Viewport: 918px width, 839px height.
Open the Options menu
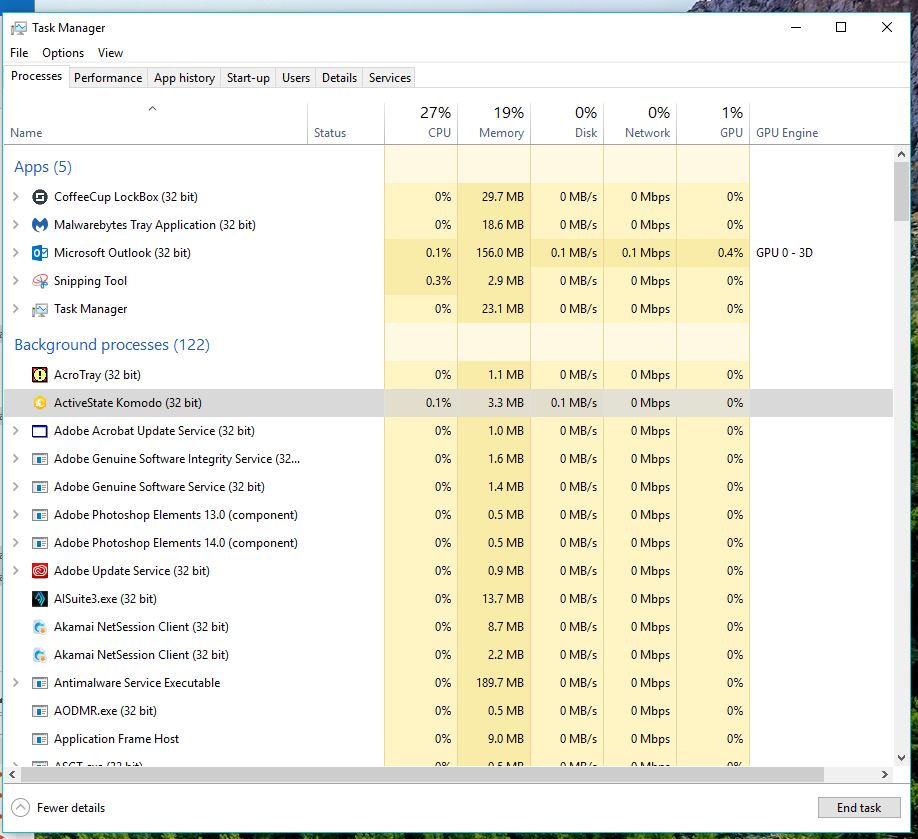point(63,53)
